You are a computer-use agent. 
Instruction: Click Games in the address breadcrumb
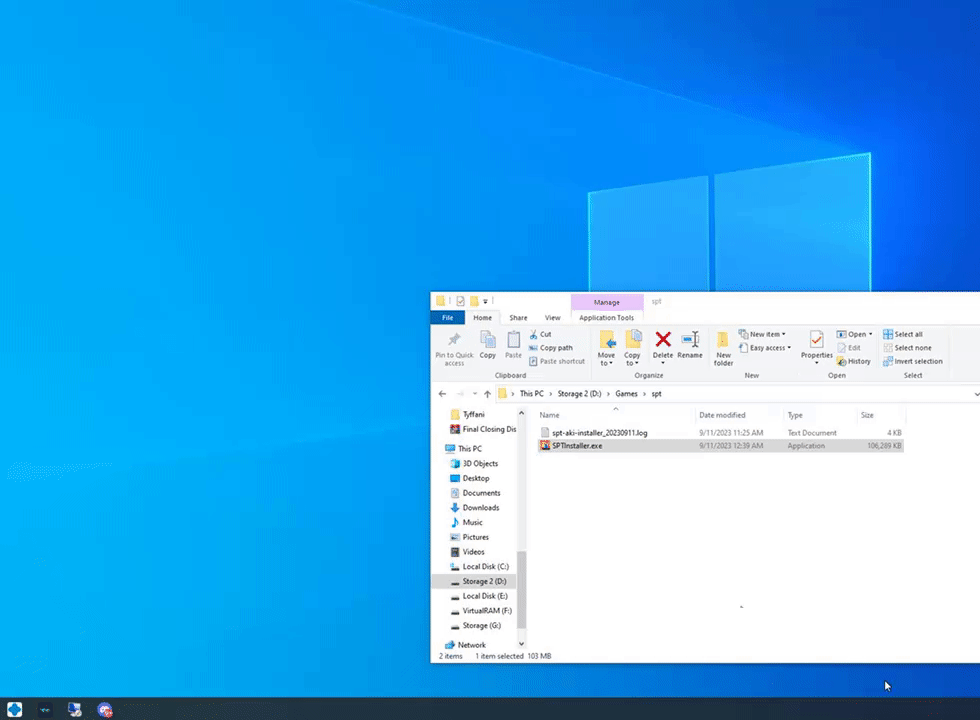point(626,394)
